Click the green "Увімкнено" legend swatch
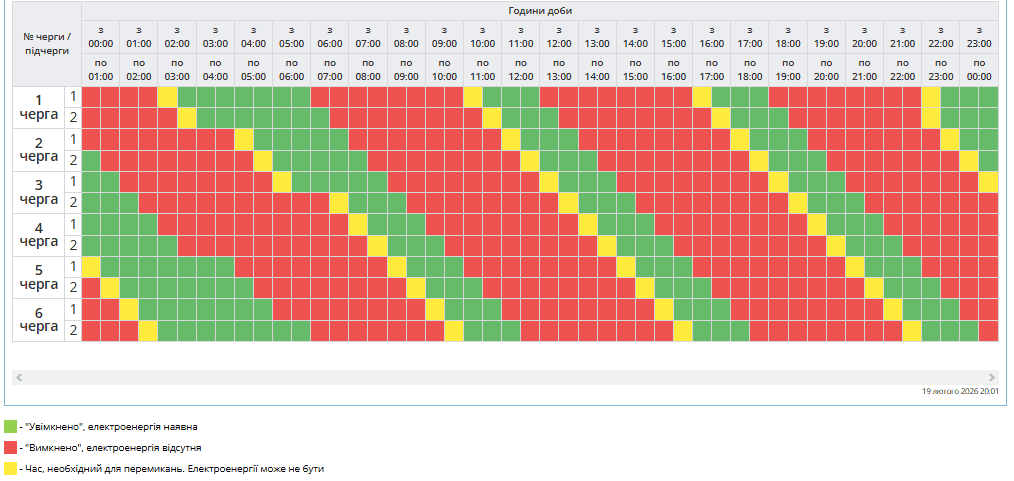The width and height of the screenshot is (1014, 481). tap(11, 427)
